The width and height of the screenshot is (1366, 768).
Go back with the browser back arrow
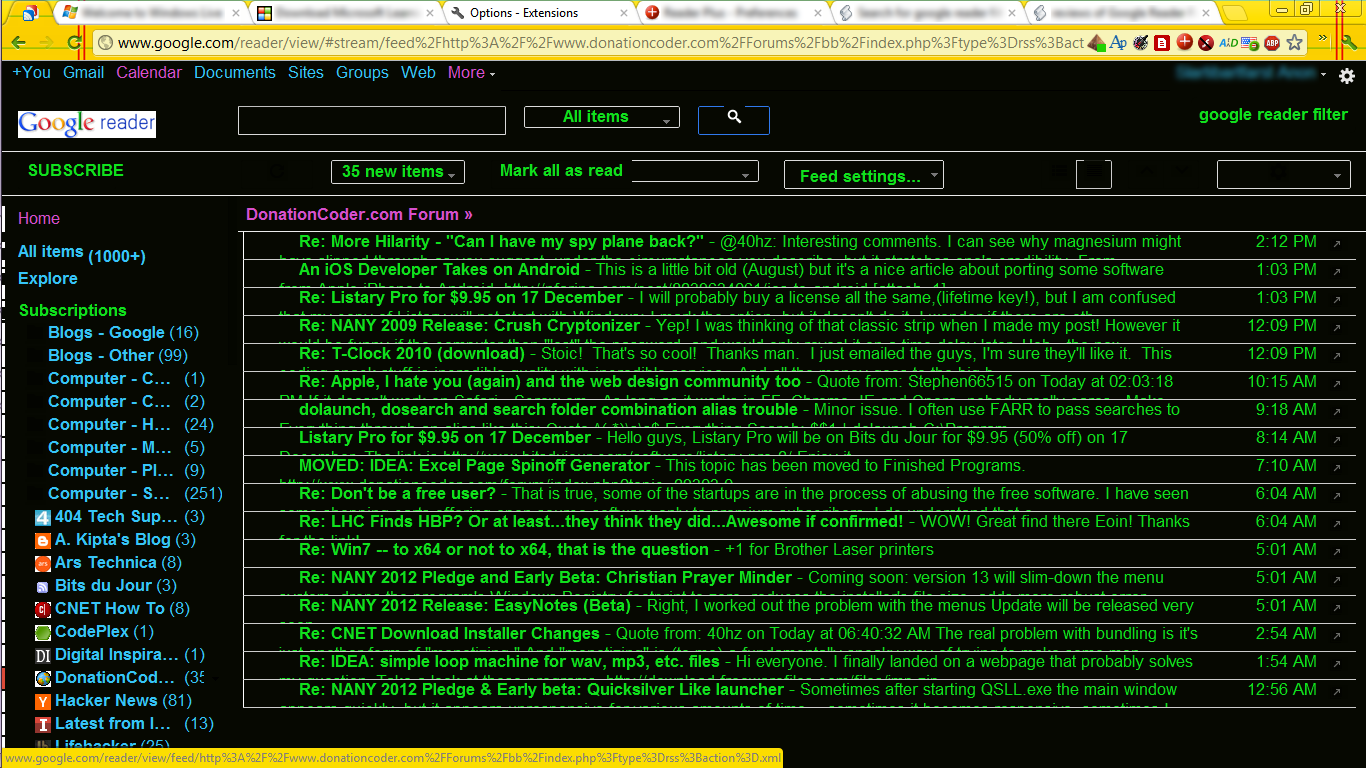[18, 42]
